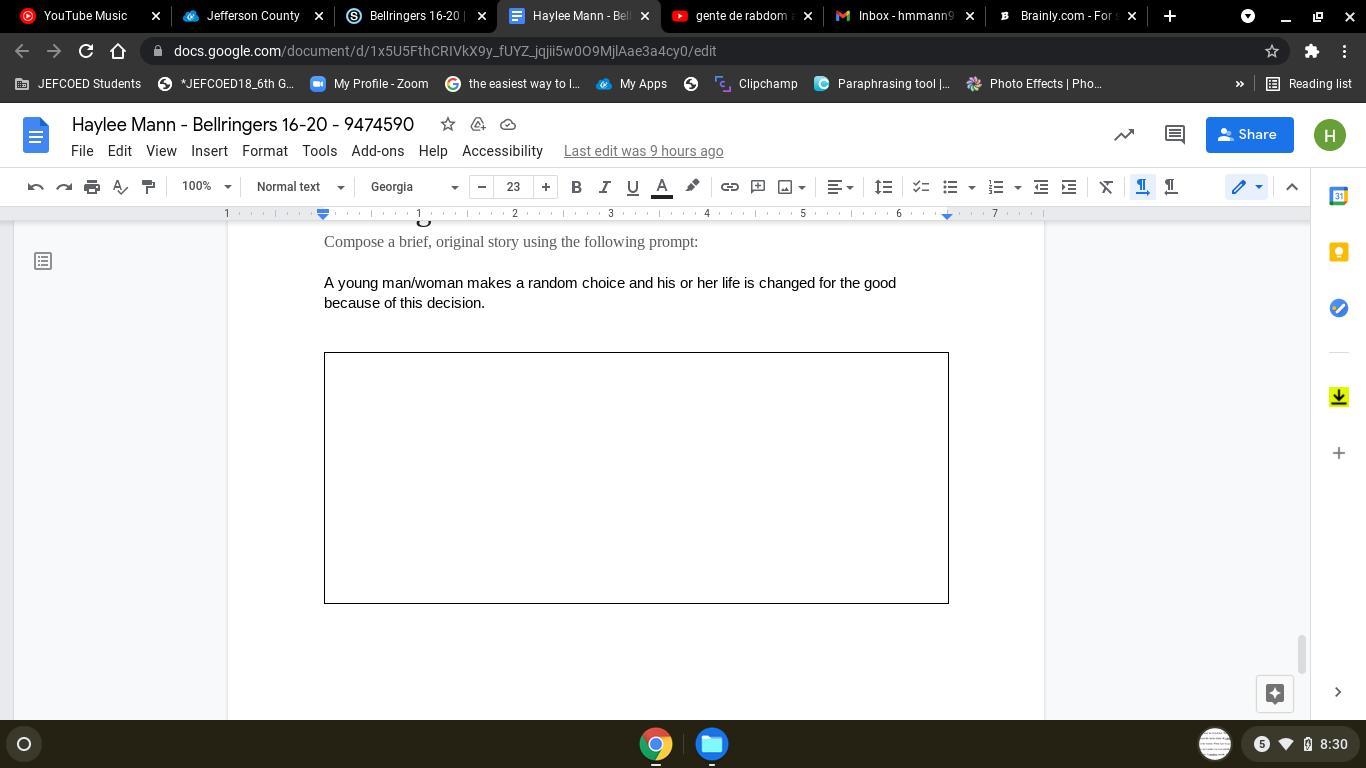Click the blue Share button

pyautogui.click(x=1250, y=135)
